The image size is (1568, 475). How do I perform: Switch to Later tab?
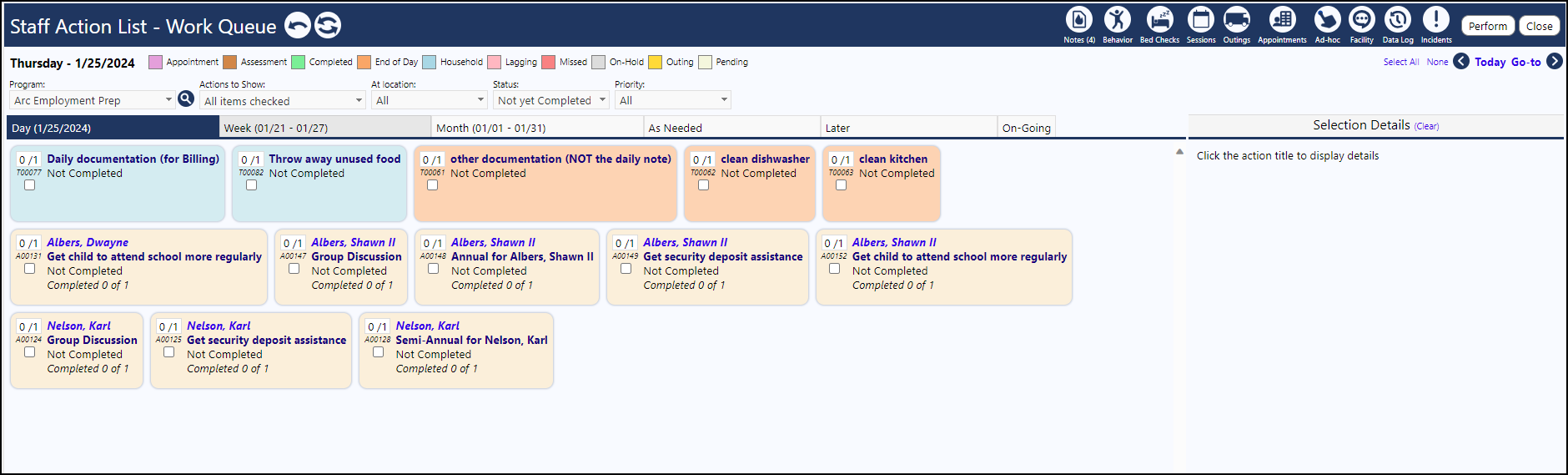(909, 128)
